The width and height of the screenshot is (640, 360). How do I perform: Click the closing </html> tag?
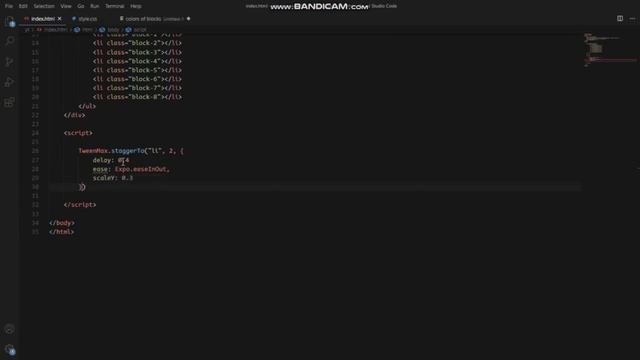coord(62,232)
